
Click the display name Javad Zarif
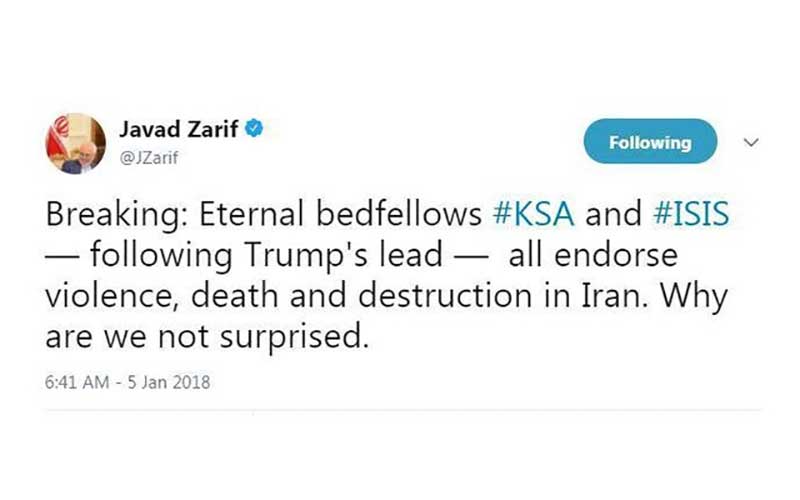pyautogui.click(x=182, y=130)
